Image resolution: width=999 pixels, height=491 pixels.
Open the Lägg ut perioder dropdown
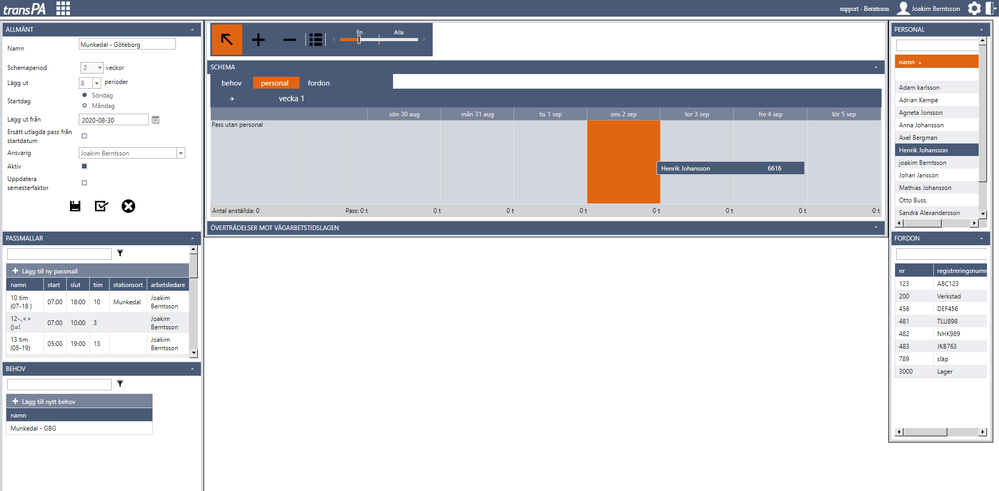click(x=97, y=83)
